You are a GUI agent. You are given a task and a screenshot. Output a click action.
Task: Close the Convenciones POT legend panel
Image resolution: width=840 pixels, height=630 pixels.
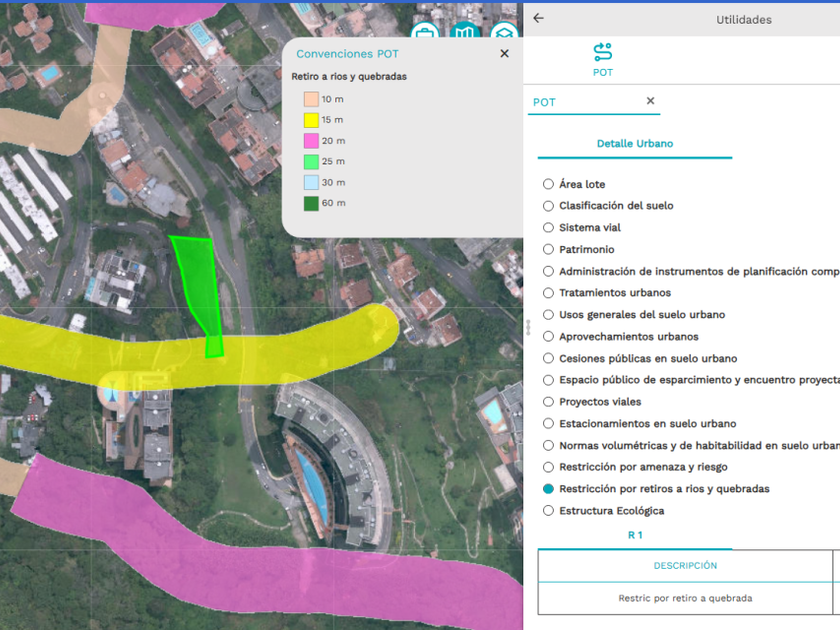pos(504,54)
